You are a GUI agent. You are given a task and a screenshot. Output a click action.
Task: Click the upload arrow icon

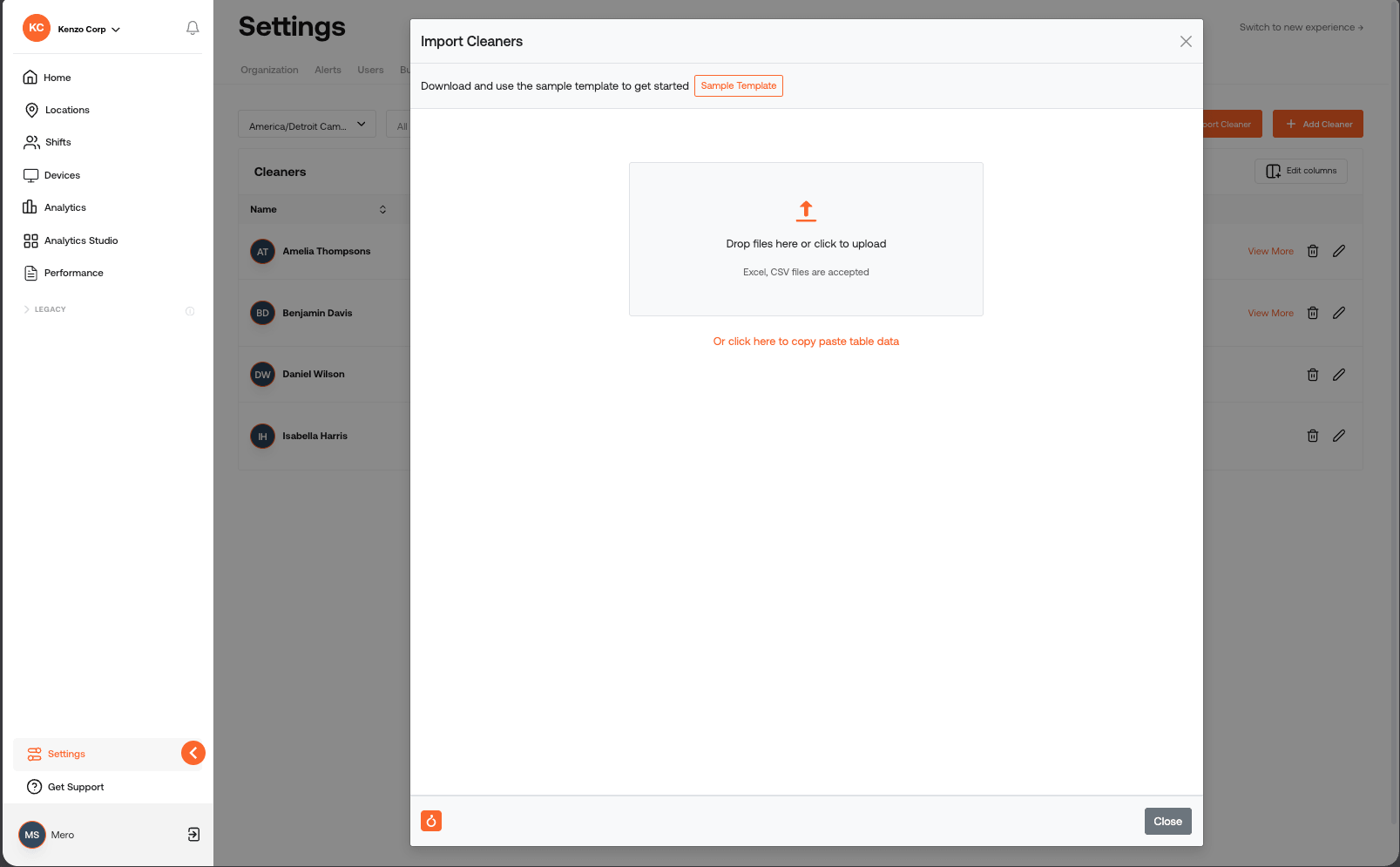click(806, 211)
